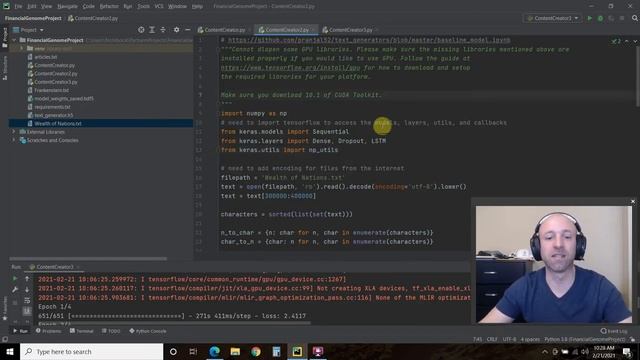
Task: Open TODO tool window
Action: (x=111, y=331)
